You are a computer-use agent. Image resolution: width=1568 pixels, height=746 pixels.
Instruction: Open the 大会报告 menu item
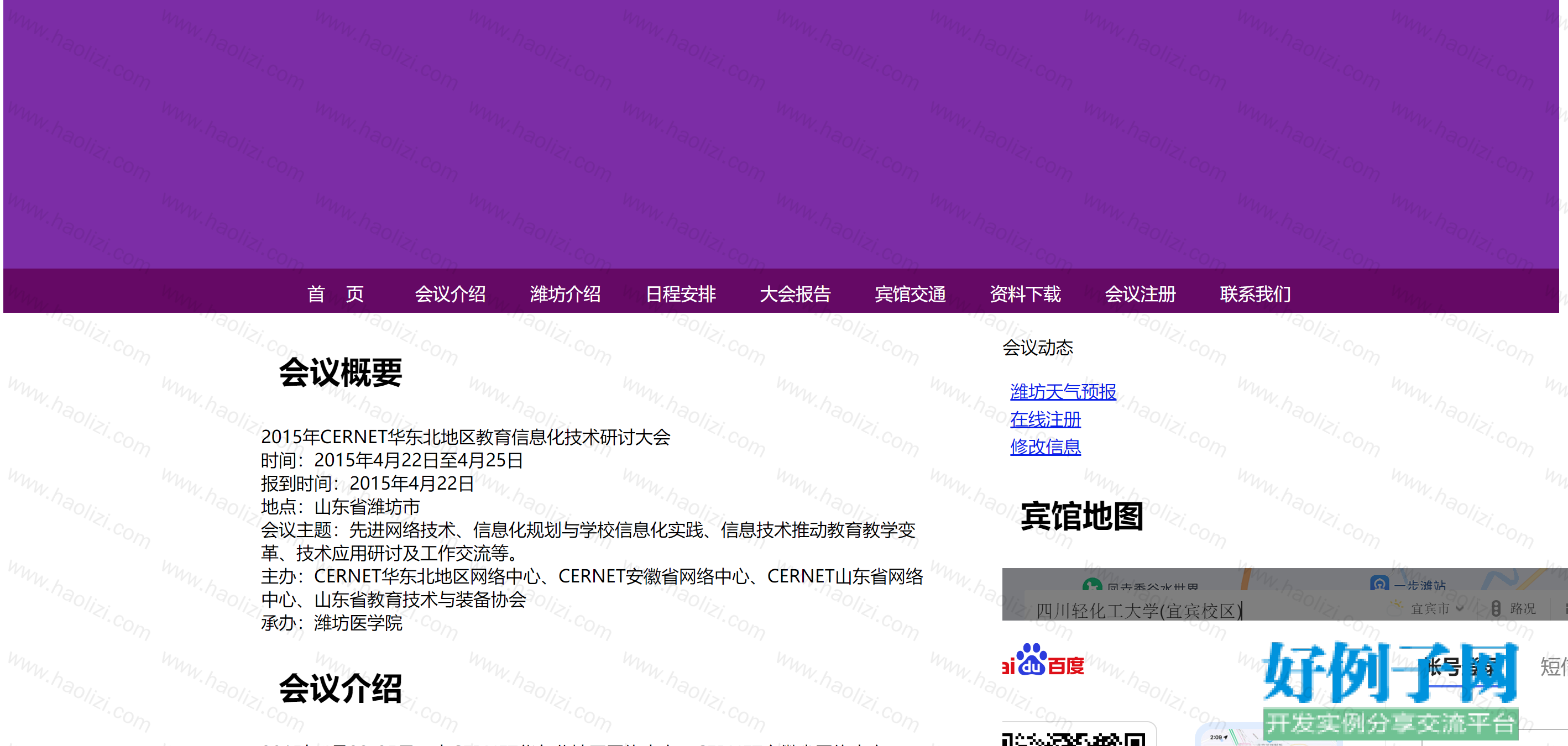795,294
